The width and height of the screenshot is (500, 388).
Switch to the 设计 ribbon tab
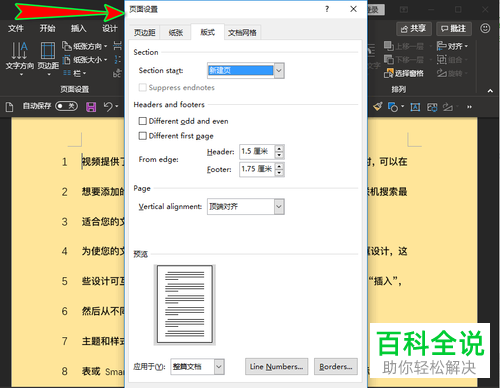coord(110,28)
